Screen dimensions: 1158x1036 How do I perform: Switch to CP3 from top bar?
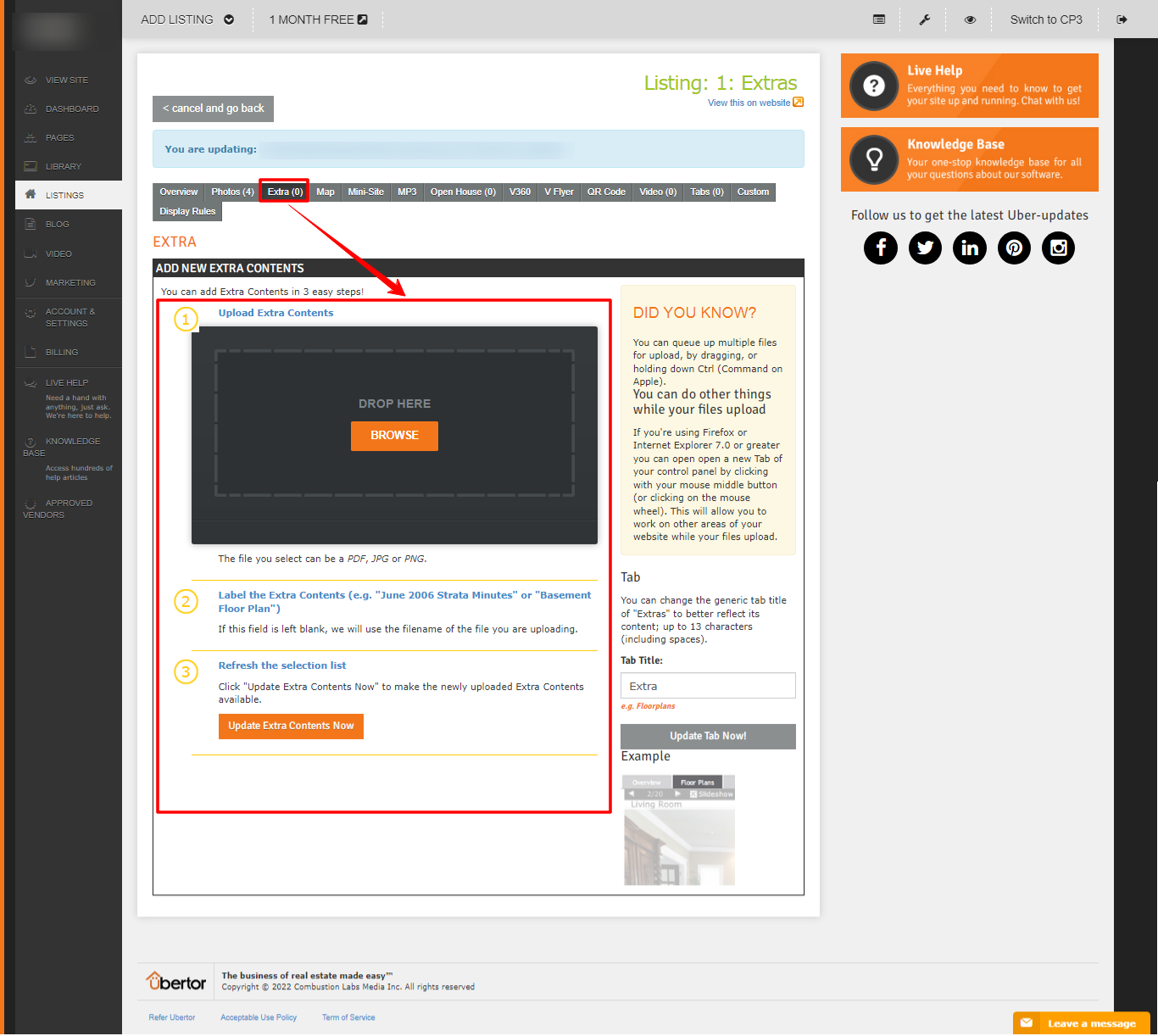click(x=1046, y=19)
